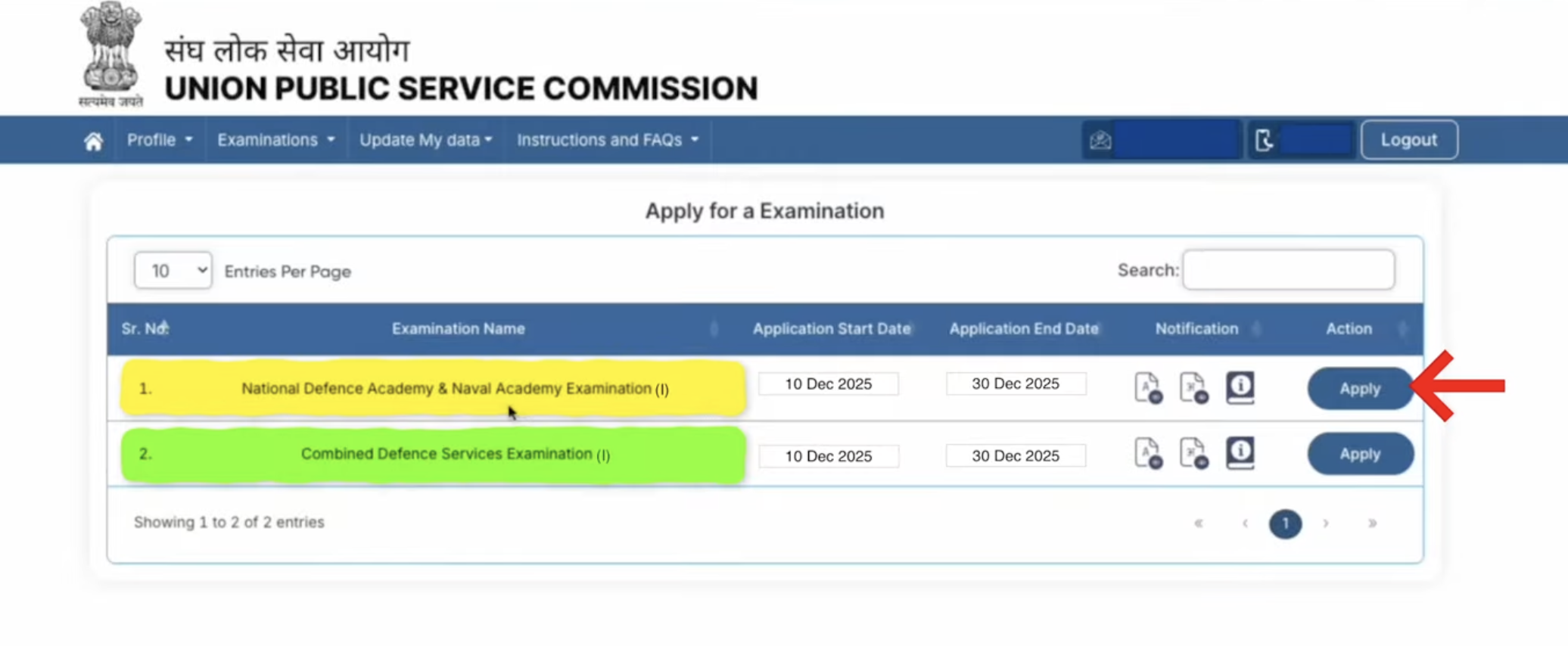
Task: Click the Home icon in navbar
Action: pyautogui.click(x=93, y=141)
